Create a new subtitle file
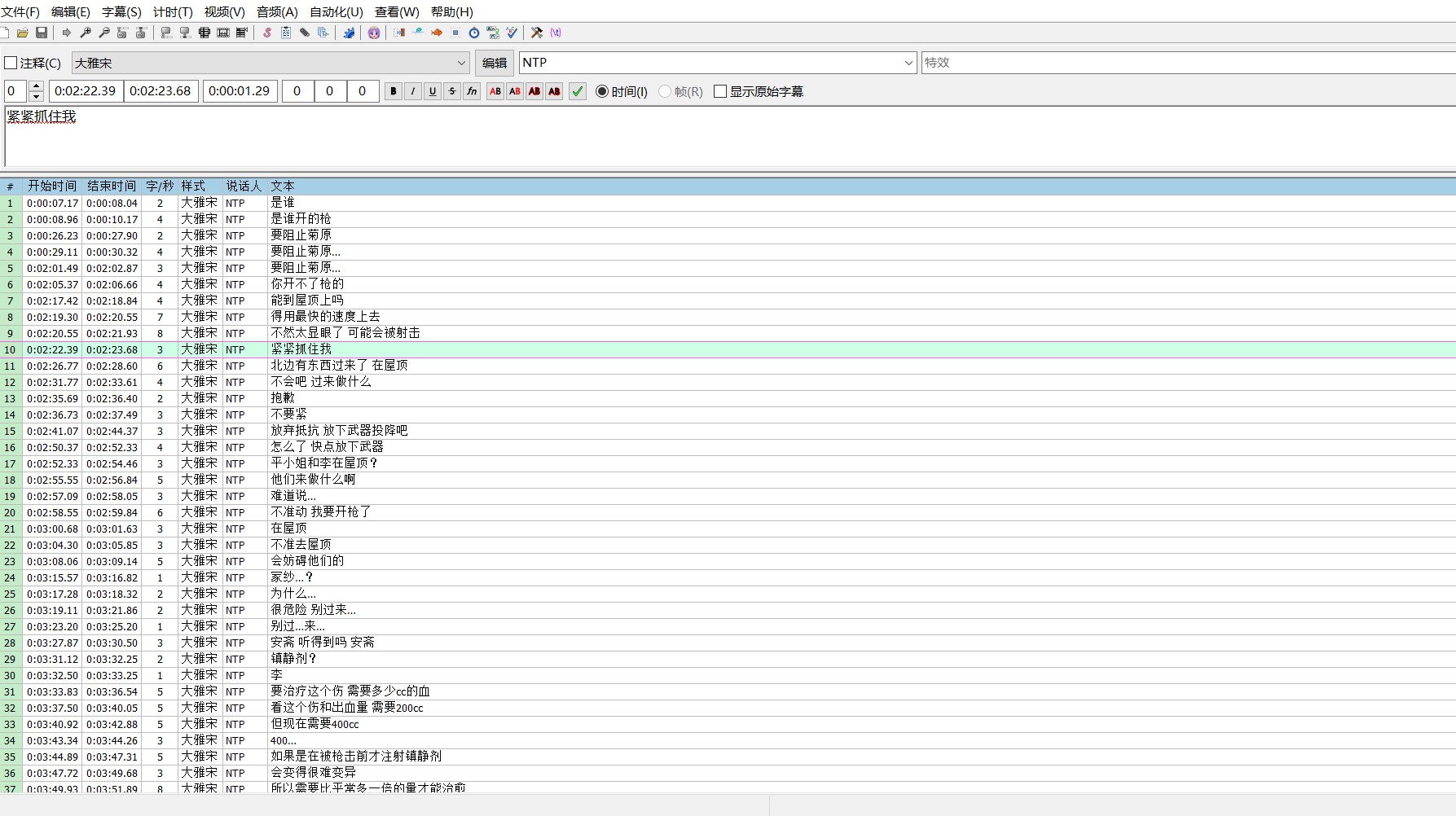The height and width of the screenshot is (816, 1456). click(5, 33)
